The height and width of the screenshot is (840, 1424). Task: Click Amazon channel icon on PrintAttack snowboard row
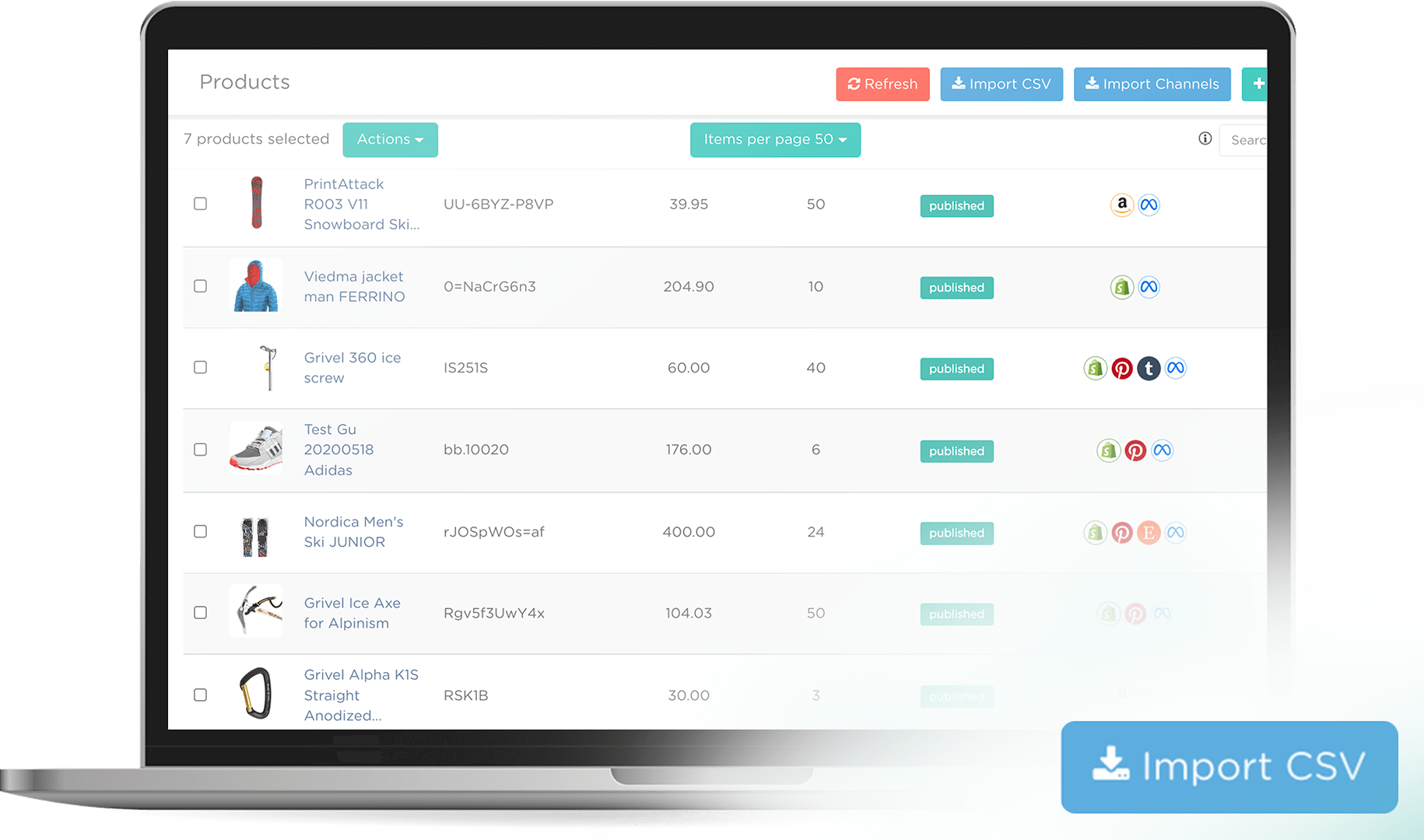pos(1121,205)
